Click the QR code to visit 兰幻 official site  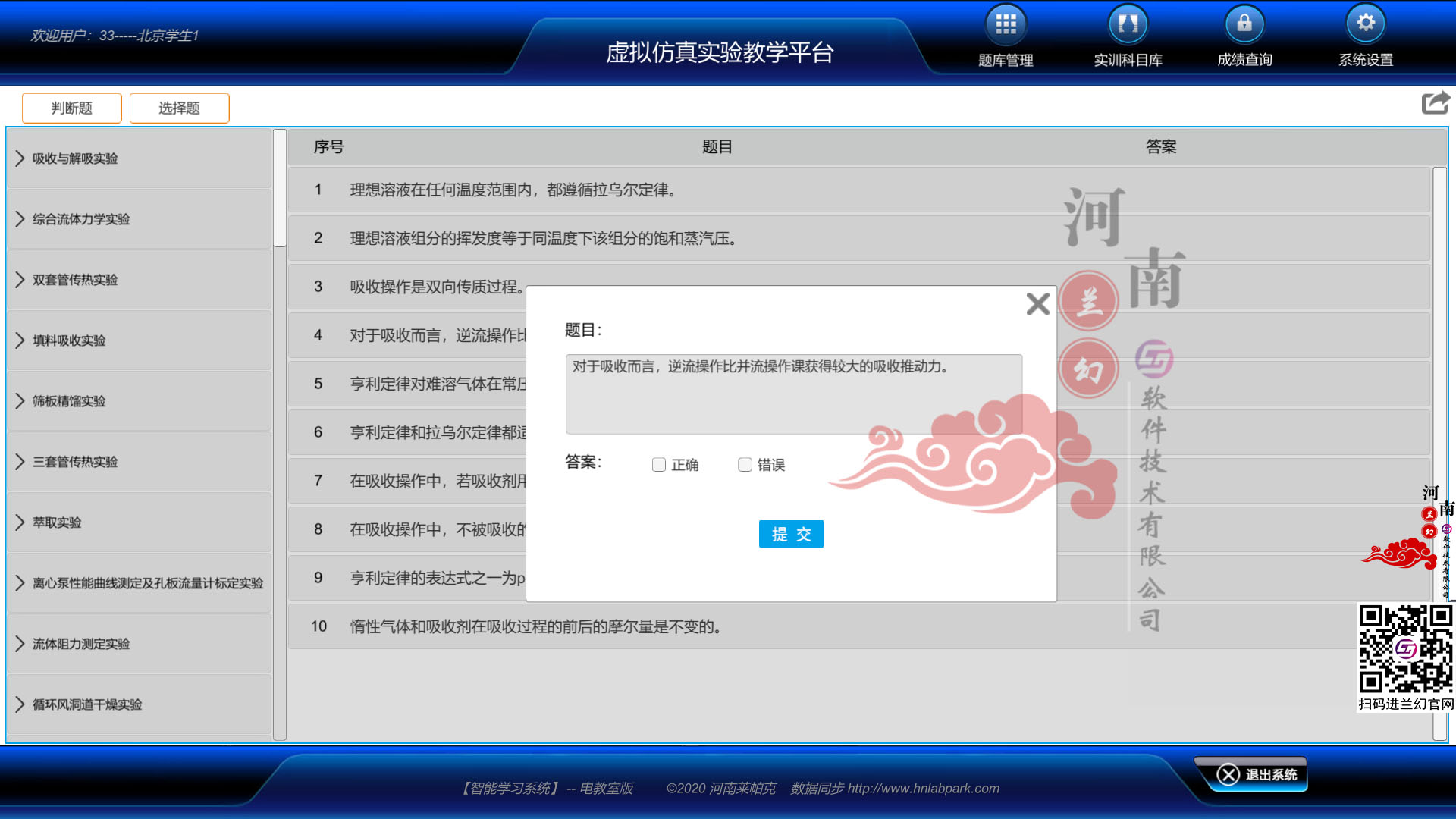pyautogui.click(x=1405, y=648)
